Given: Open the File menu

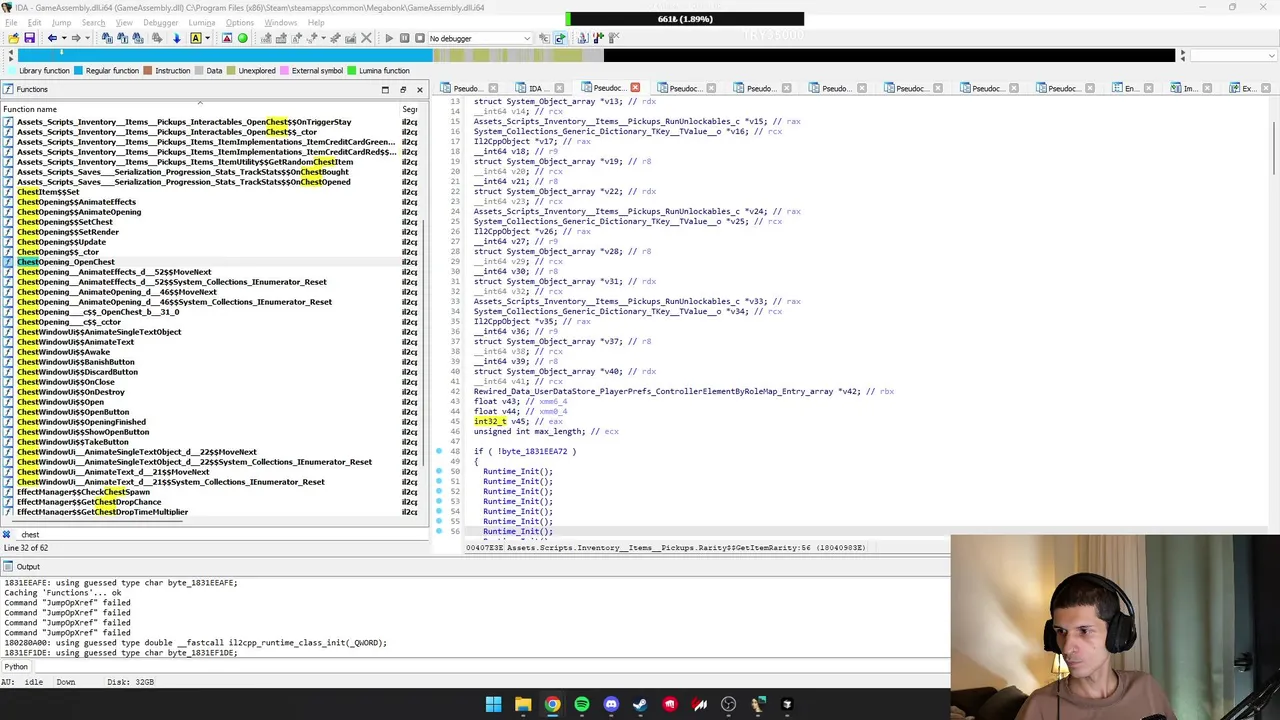Looking at the screenshot, I should tap(11, 22).
